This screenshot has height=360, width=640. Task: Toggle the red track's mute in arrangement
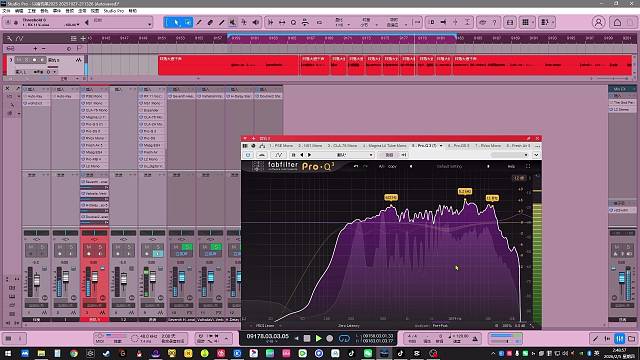[x=18, y=60]
